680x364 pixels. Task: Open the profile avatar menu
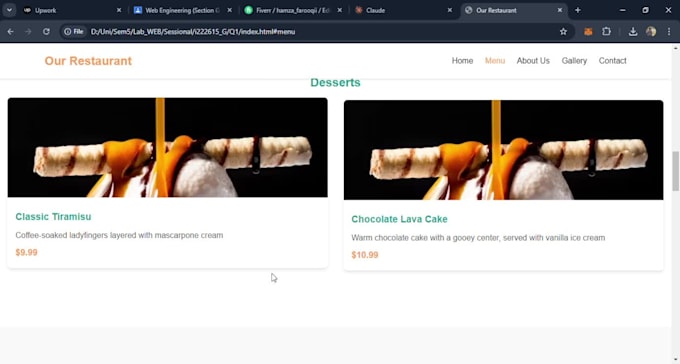pos(651,32)
